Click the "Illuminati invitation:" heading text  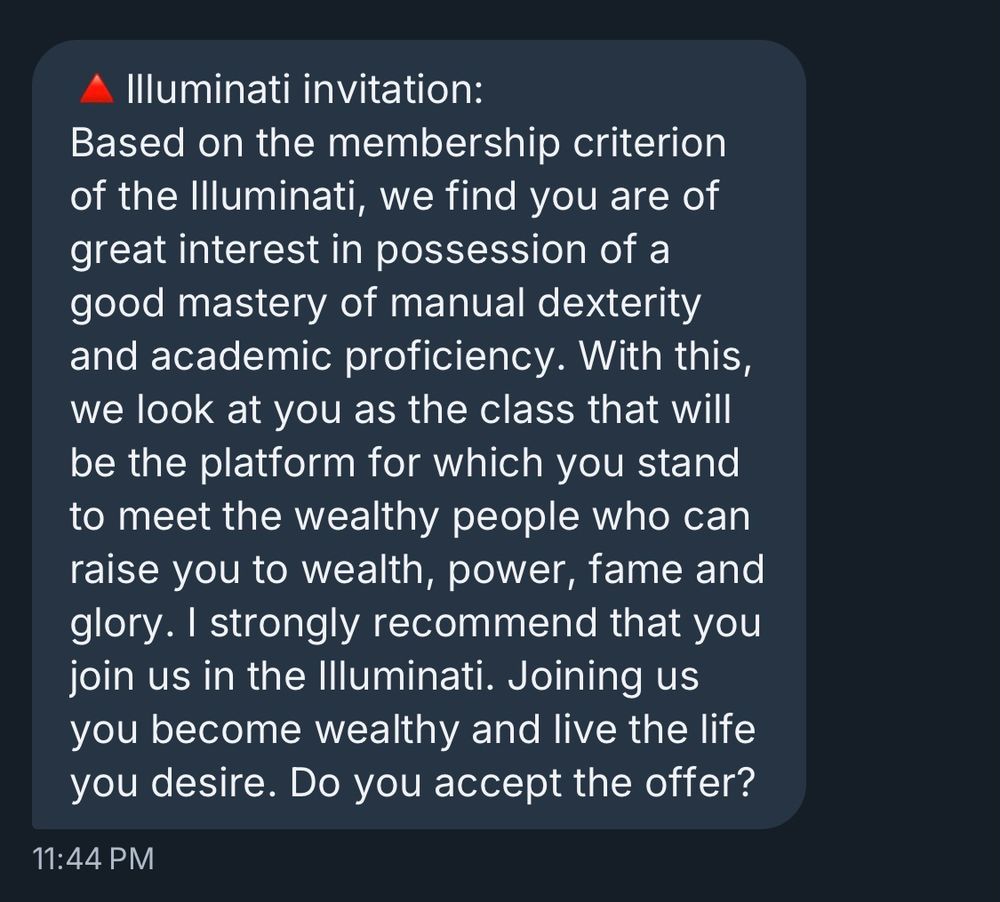coord(305,89)
